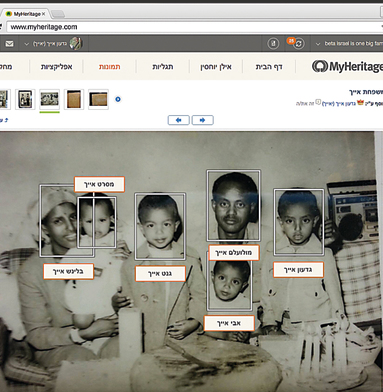This screenshot has height=392, width=383.
Task: Click the אבי אייך name tag
Action: [229, 323]
